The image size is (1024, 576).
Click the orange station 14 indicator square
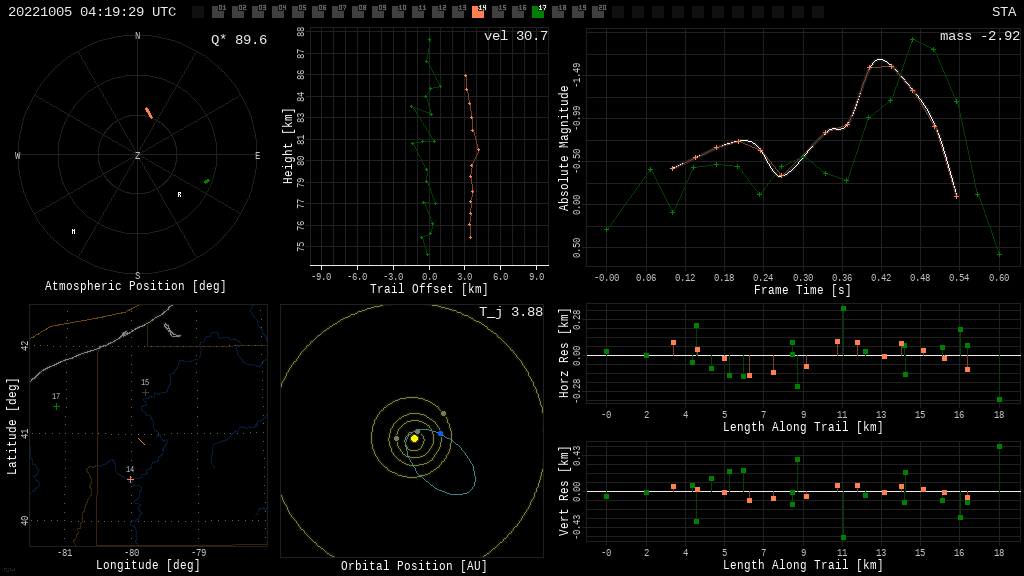coord(478,12)
